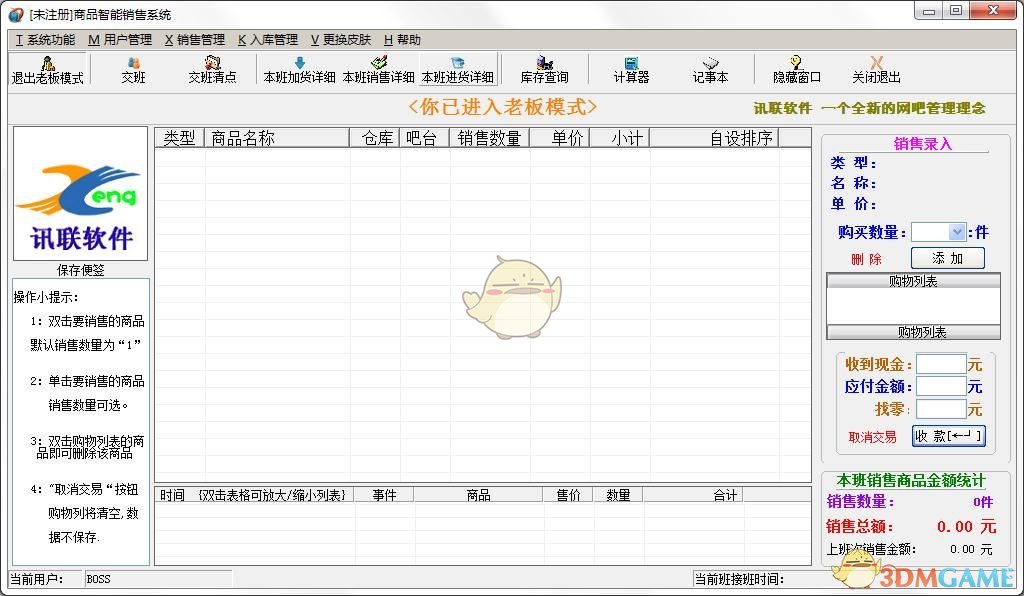
Task: Focus the 收到现金 cash received field
Action: (940, 364)
